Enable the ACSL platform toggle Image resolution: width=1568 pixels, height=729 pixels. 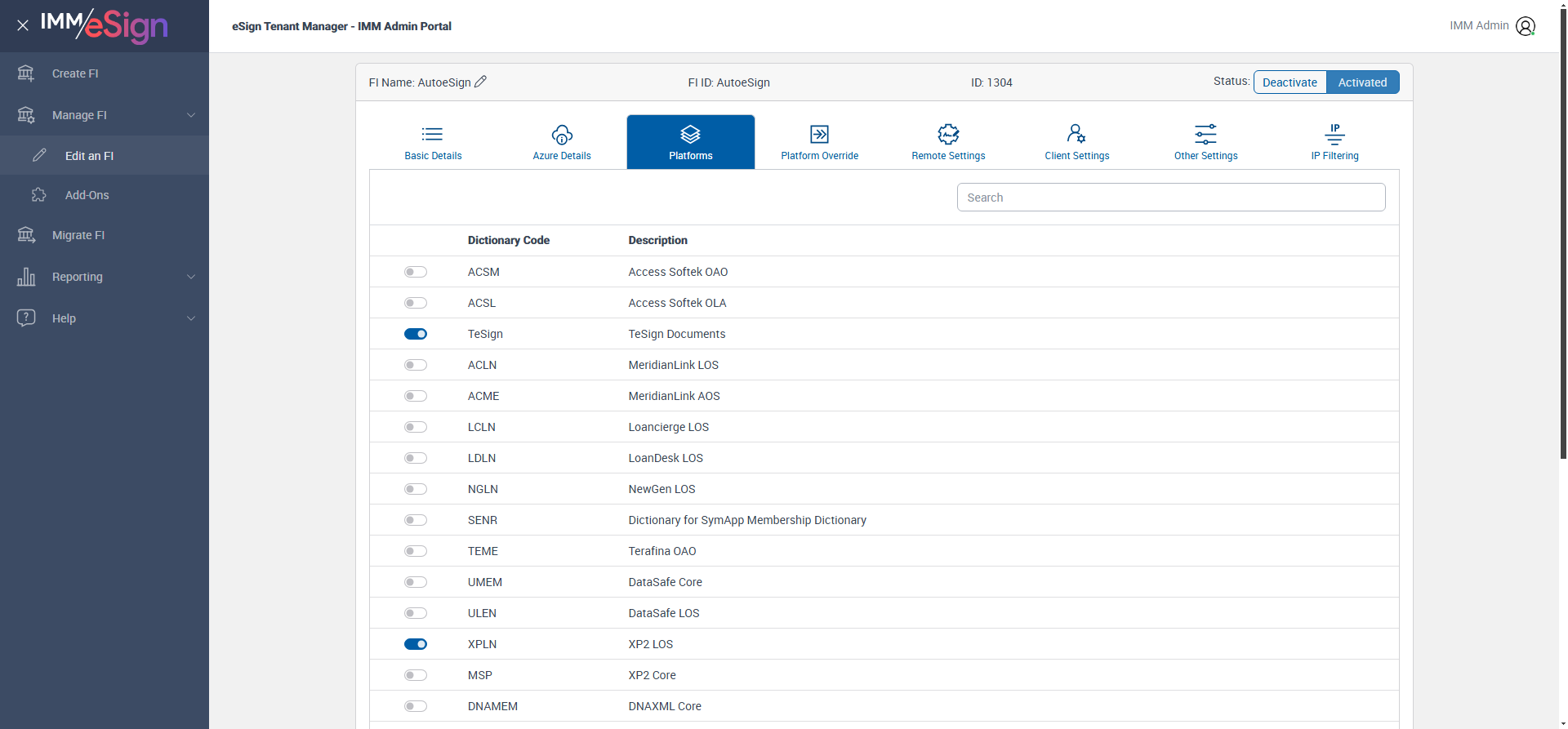(x=416, y=303)
